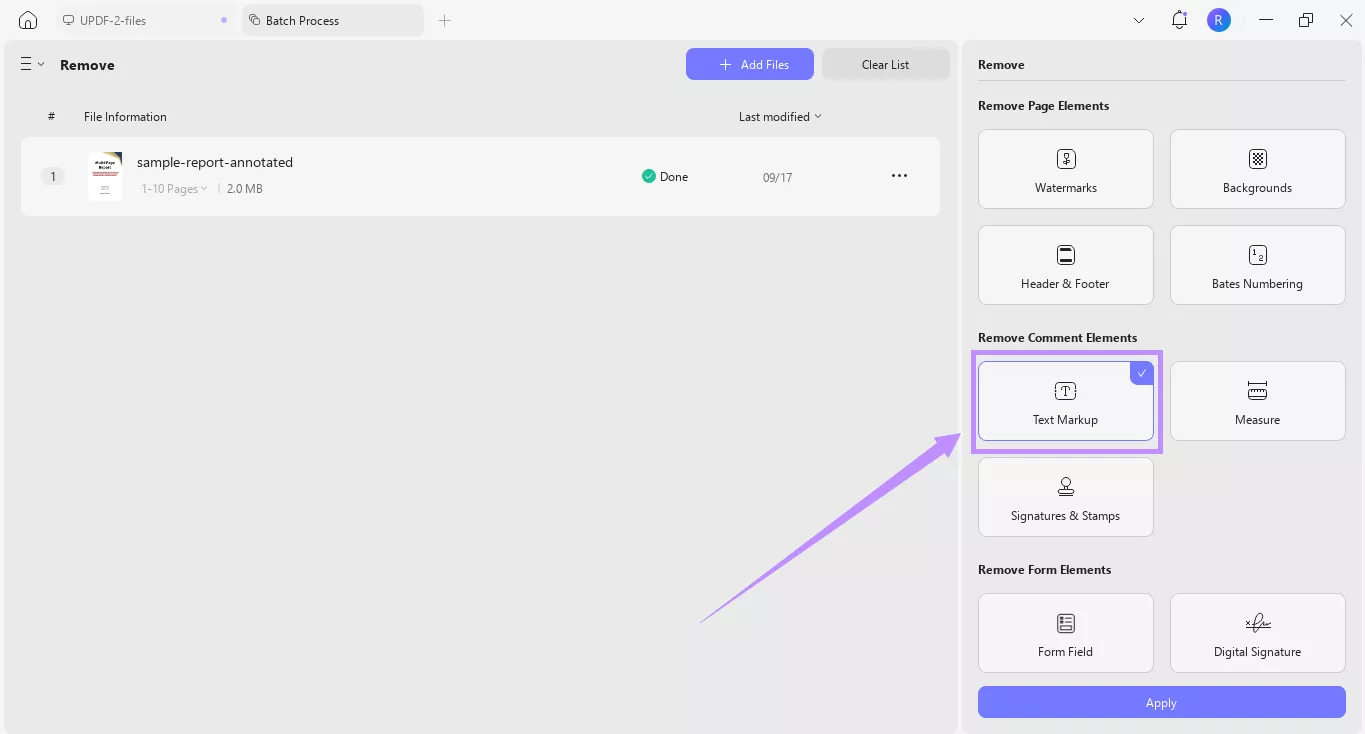This screenshot has width=1365, height=734.
Task: Select the Form Field removal option
Action: click(x=1065, y=632)
